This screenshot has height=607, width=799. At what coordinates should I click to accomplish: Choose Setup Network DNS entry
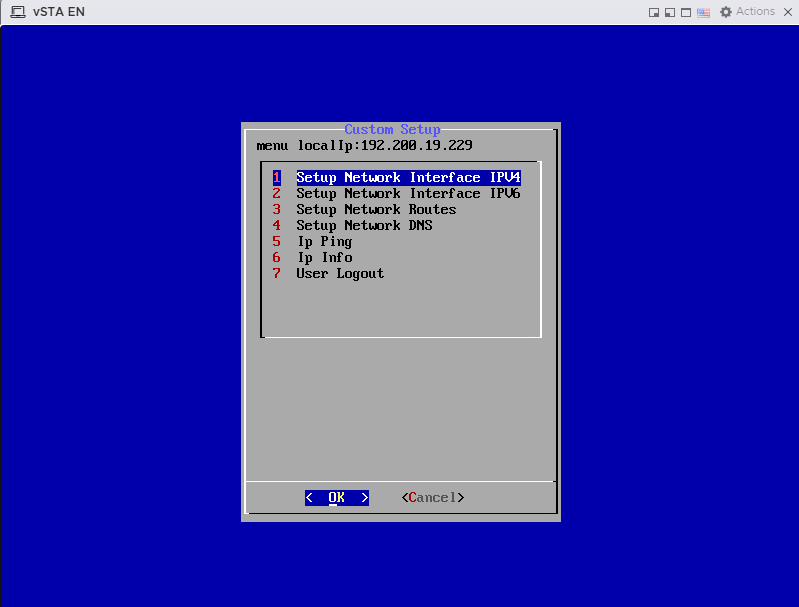(x=364, y=226)
